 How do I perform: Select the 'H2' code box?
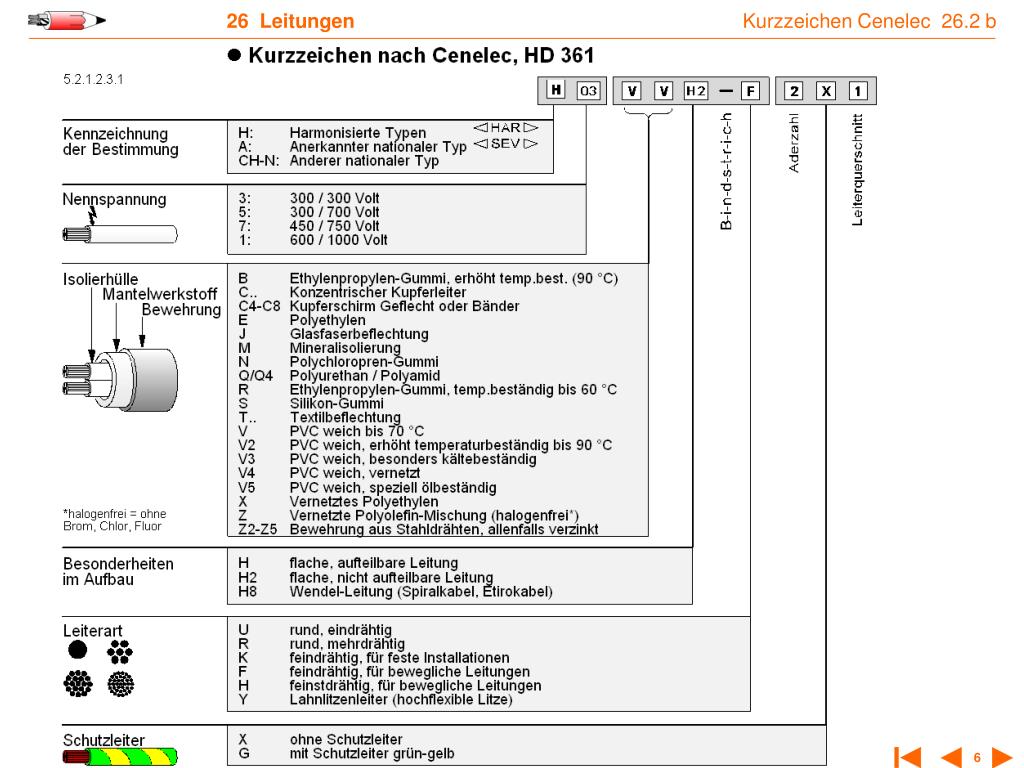pos(696,91)
